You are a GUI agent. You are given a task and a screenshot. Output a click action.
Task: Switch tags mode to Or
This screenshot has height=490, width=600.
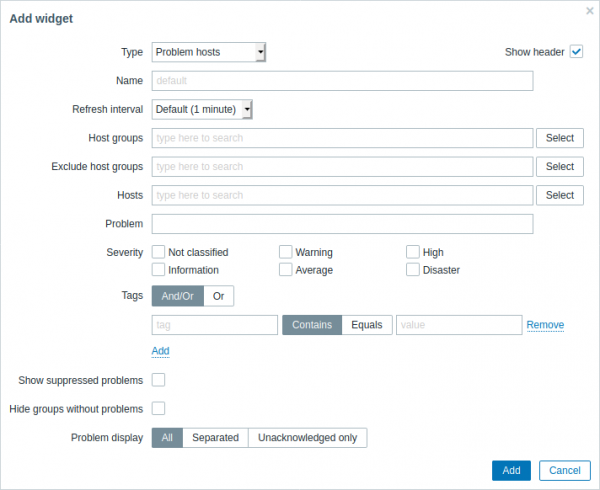(x=218, y=296)
